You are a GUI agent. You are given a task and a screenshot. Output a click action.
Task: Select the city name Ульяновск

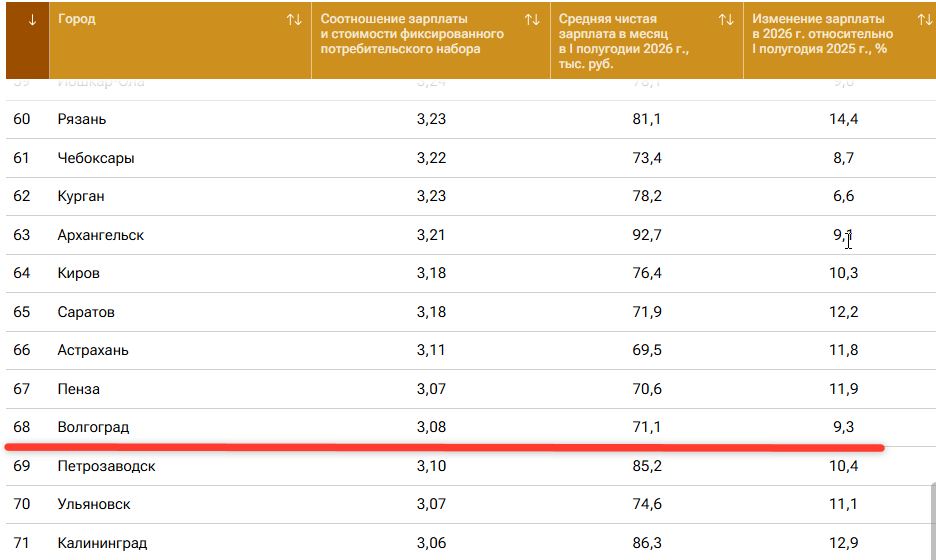click(94, 504)
